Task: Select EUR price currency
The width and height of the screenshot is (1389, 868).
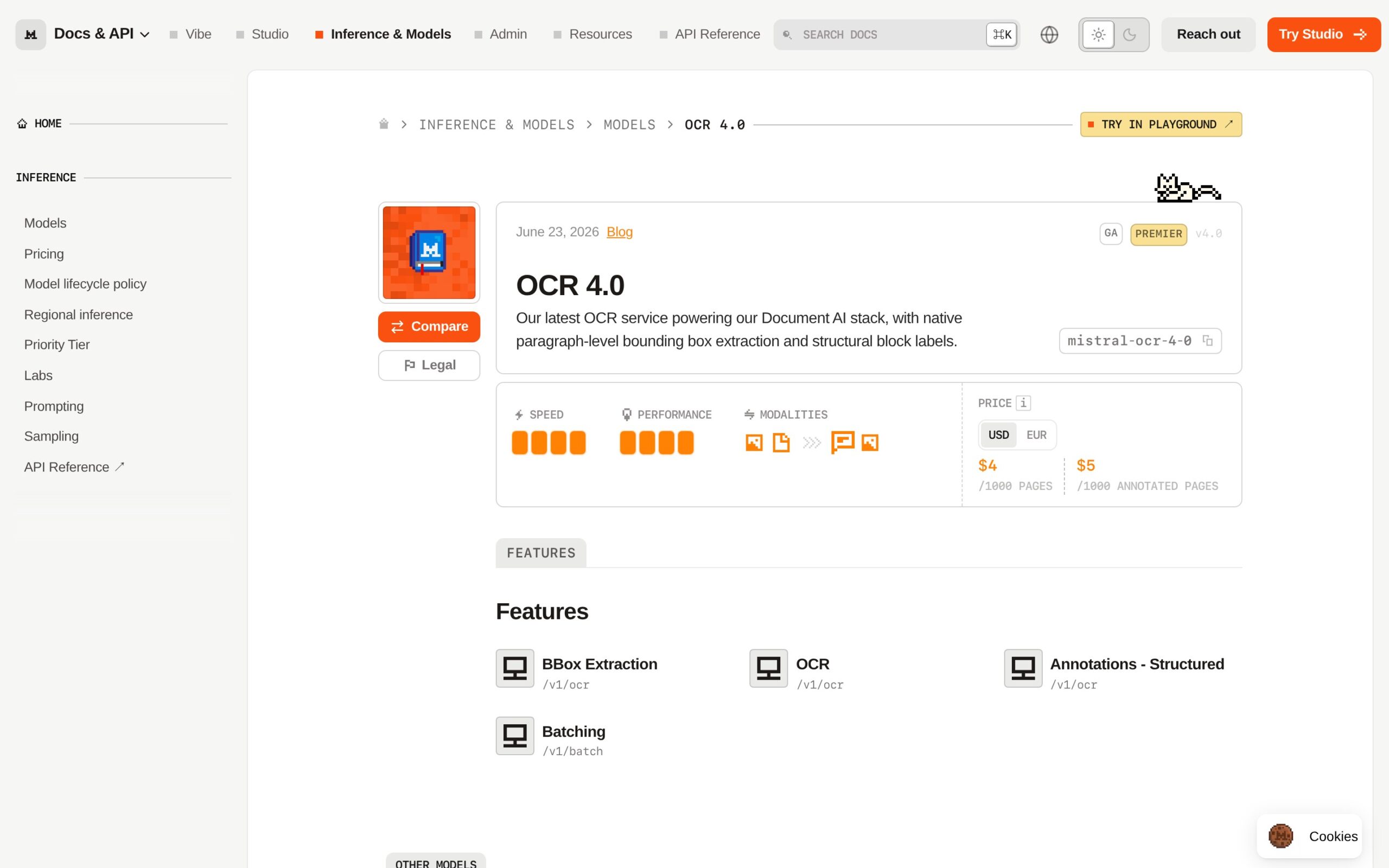Action: pos(1036,435)
